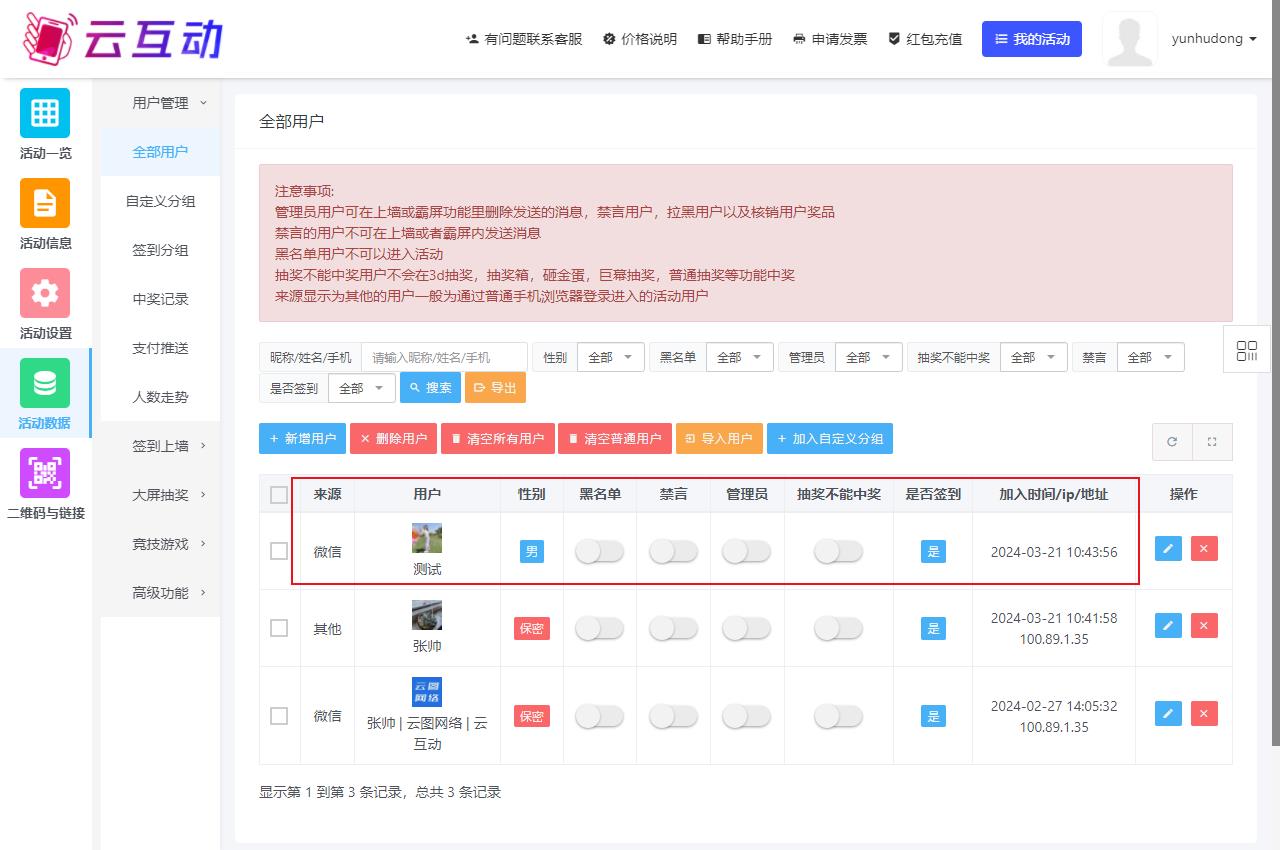This screenshot has width=1280, height=850.
Task: Toggle 禁言 switch for 其他 张帅 row
Action: [x=673, y=628]
